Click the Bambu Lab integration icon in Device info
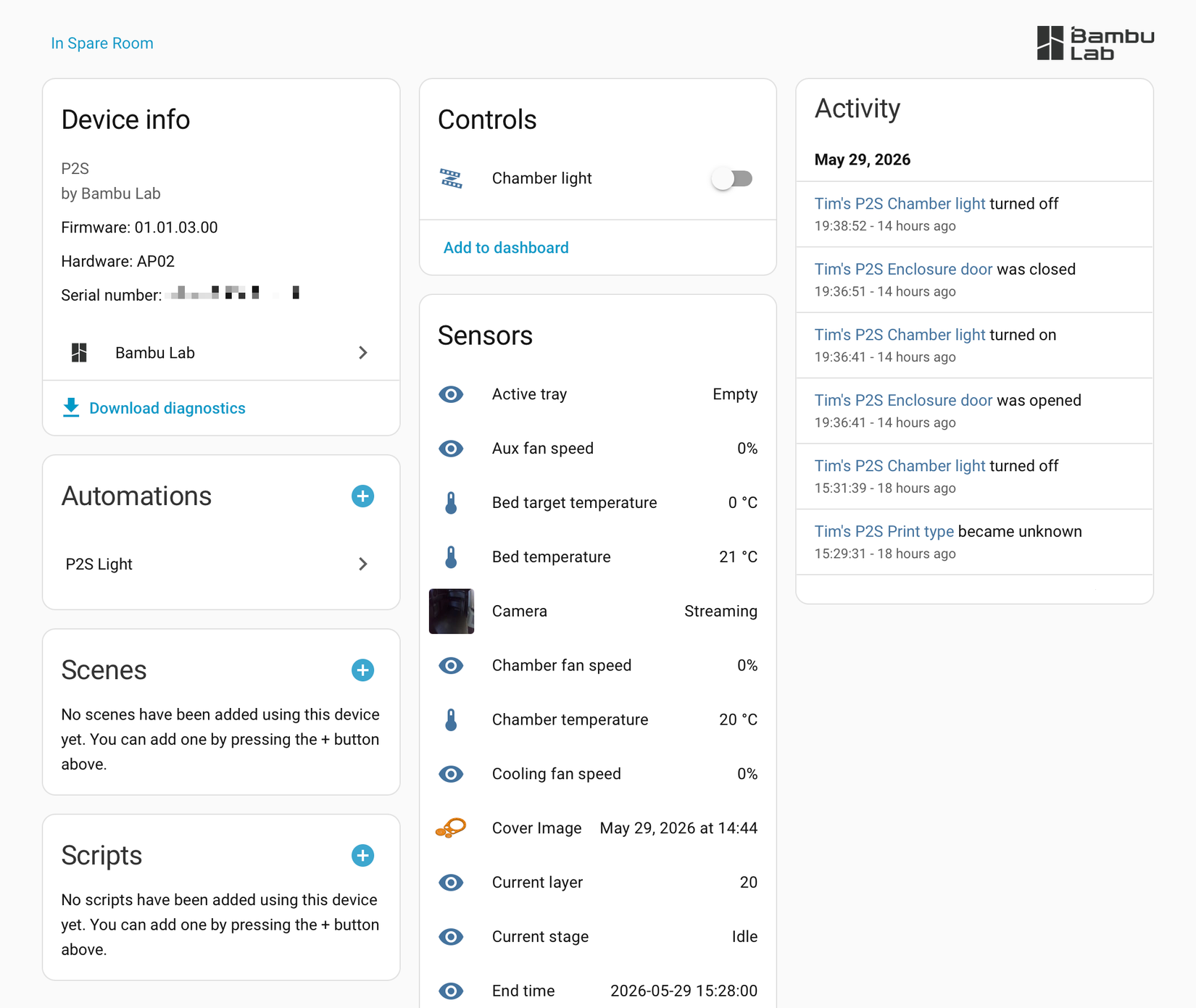1196x1008 pixels. [79, 353]
